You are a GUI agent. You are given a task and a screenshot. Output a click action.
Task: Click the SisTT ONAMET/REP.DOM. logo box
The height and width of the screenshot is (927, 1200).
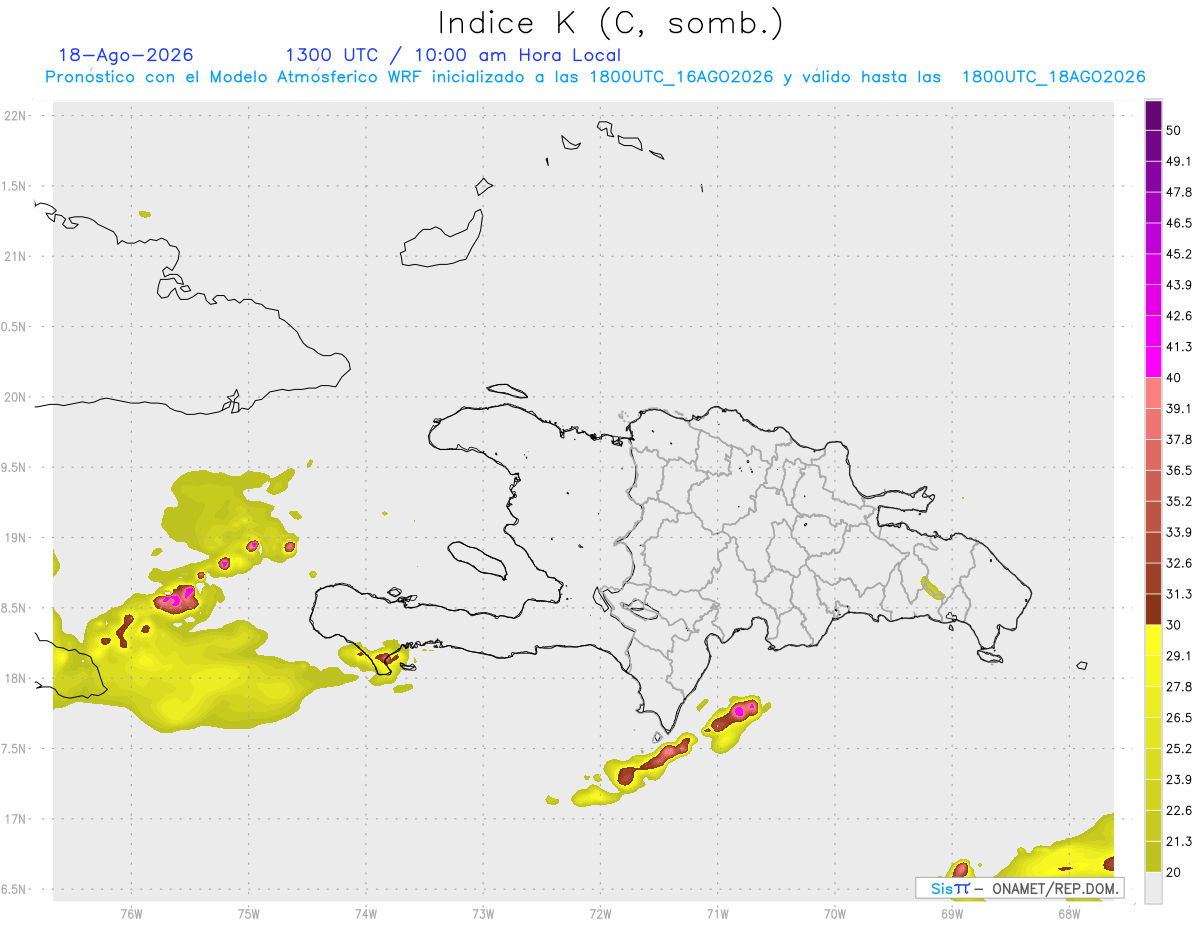(1020, 888)
